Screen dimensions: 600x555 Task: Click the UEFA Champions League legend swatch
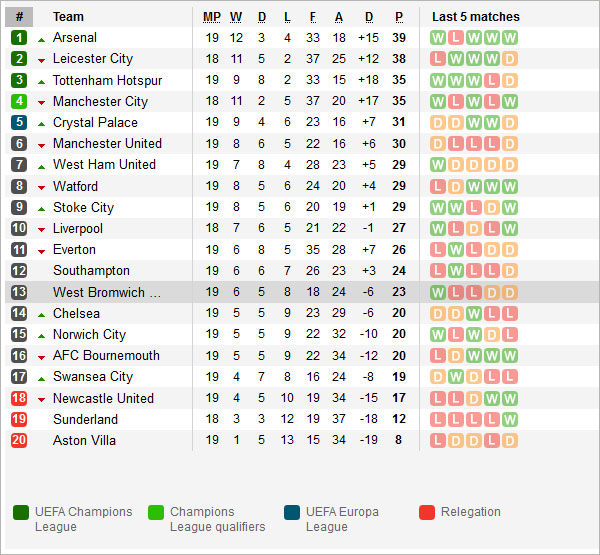[21, 512]
